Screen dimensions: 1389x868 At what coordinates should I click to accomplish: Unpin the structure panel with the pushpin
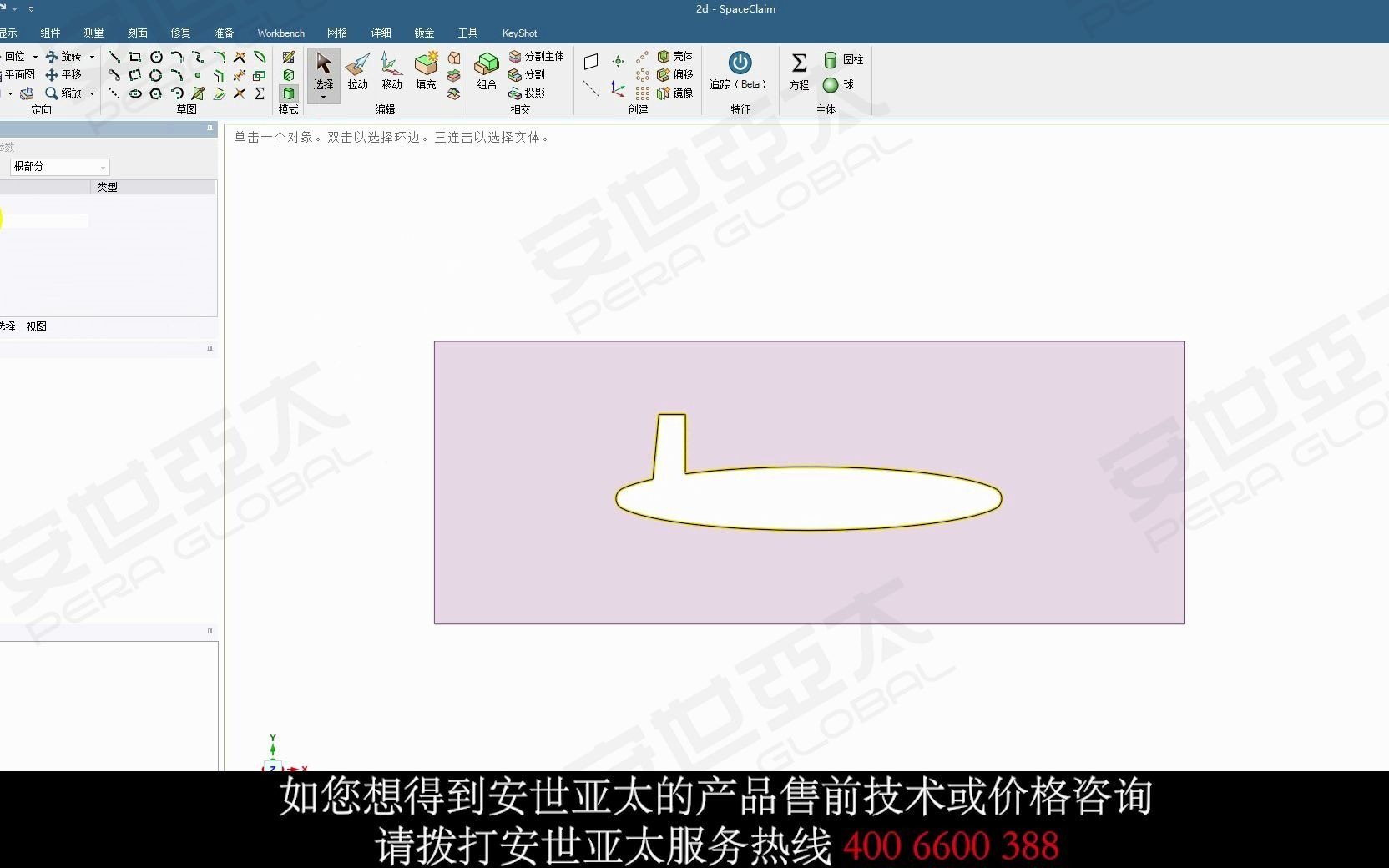coord(209,129)
